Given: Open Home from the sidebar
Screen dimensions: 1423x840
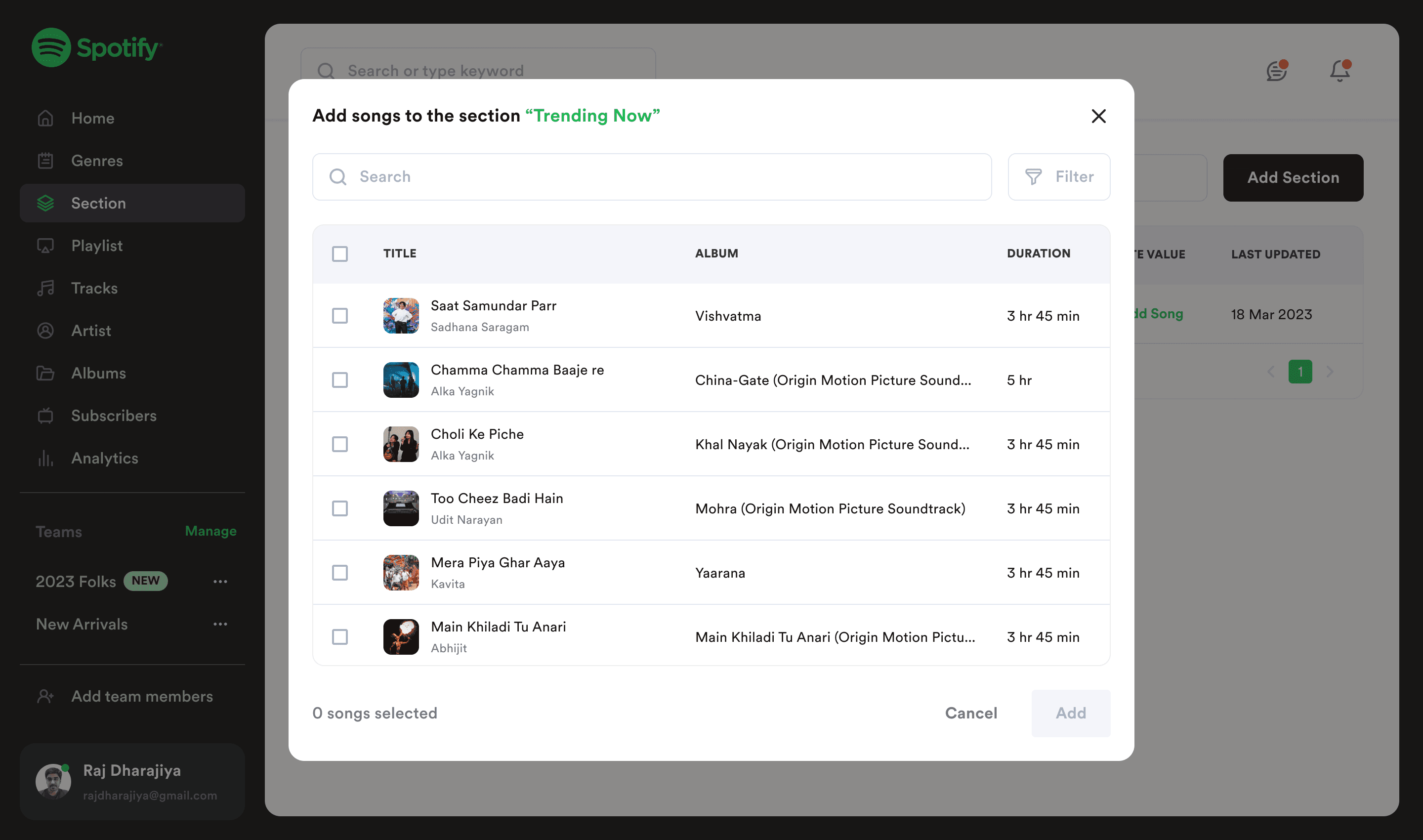Looking at the screenshot, I should 132,118.
